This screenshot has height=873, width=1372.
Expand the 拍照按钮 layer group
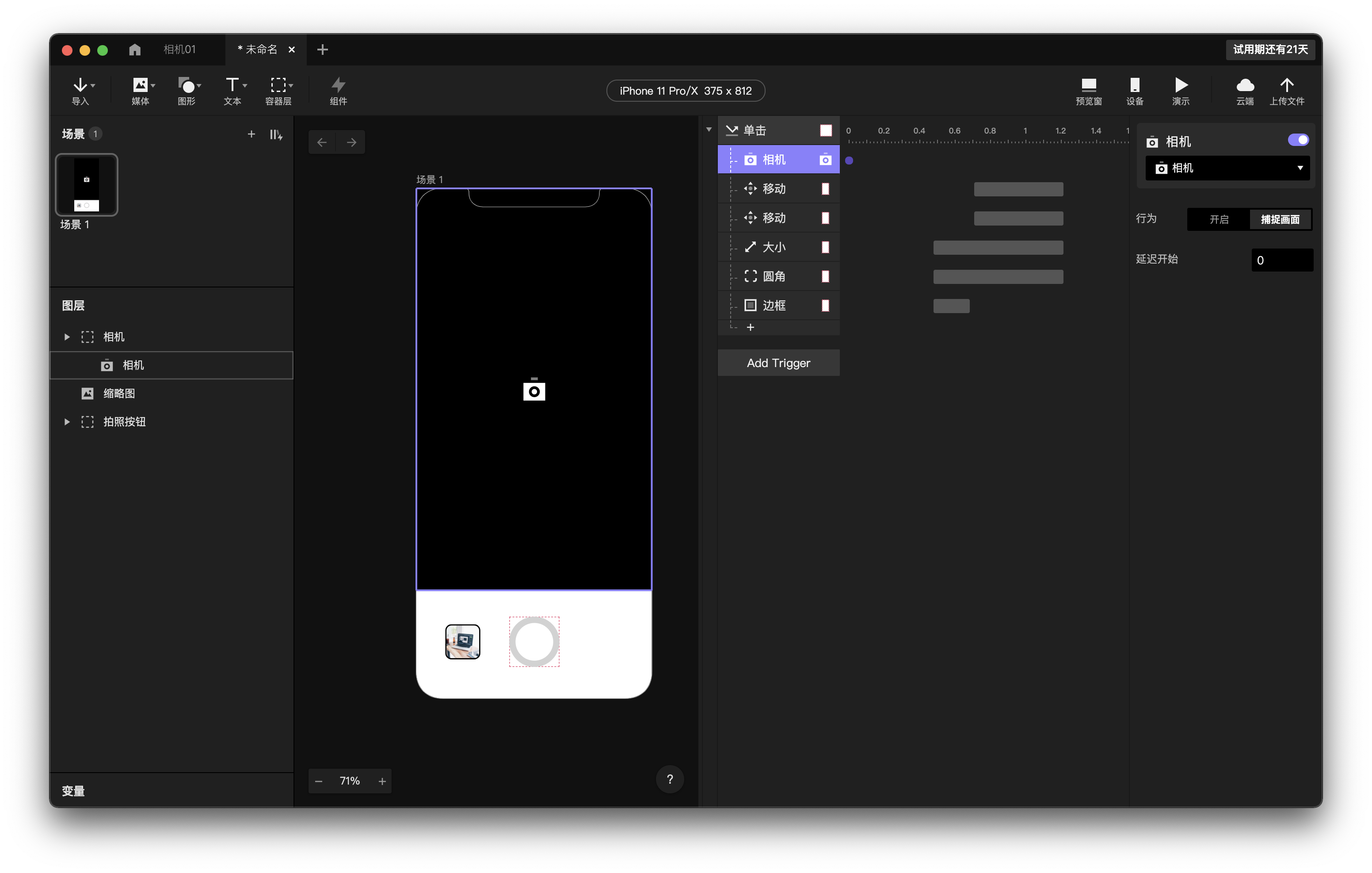(x=67, y=422)
